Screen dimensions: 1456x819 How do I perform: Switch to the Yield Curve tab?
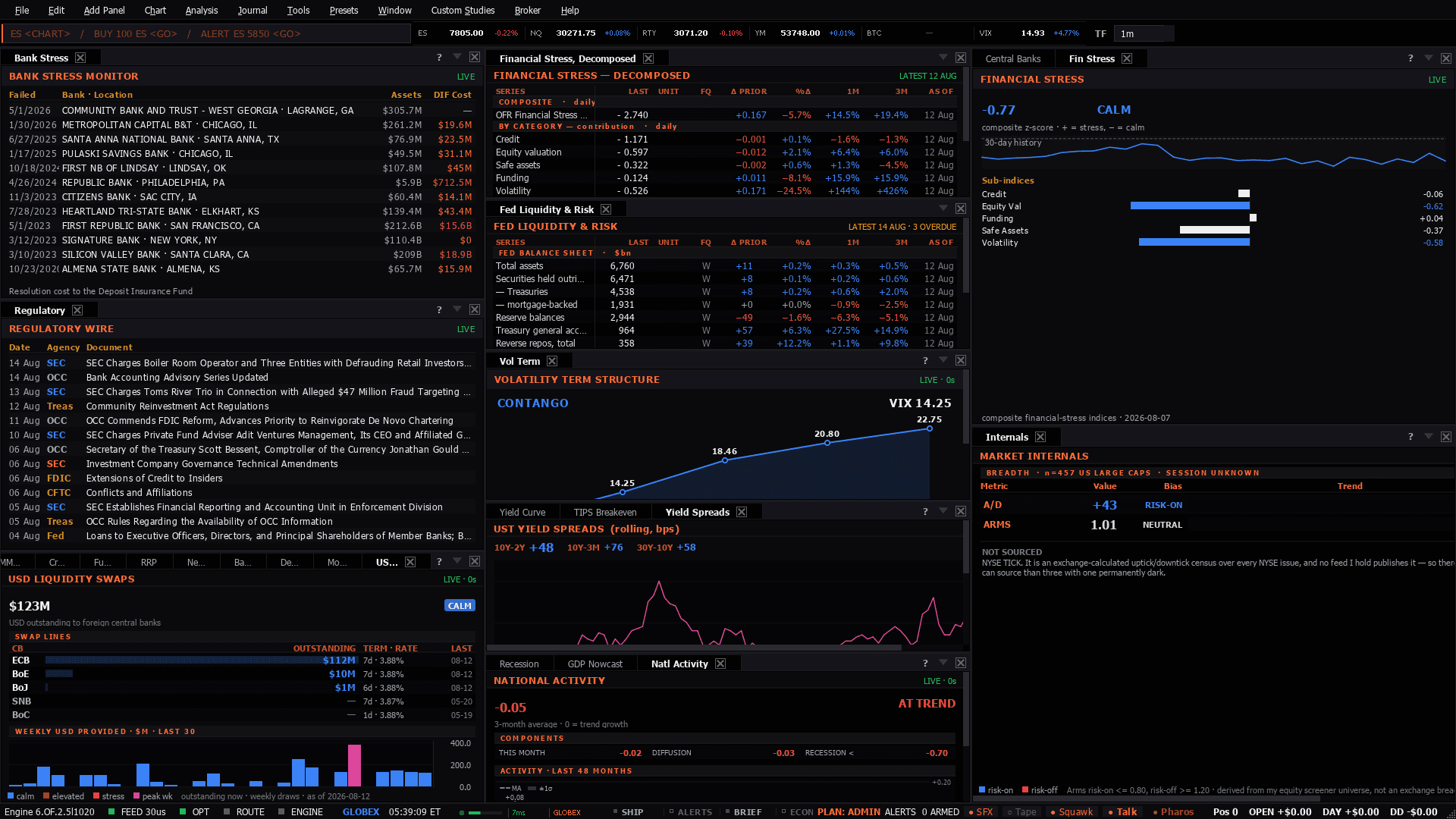click(x=522, y=512)
